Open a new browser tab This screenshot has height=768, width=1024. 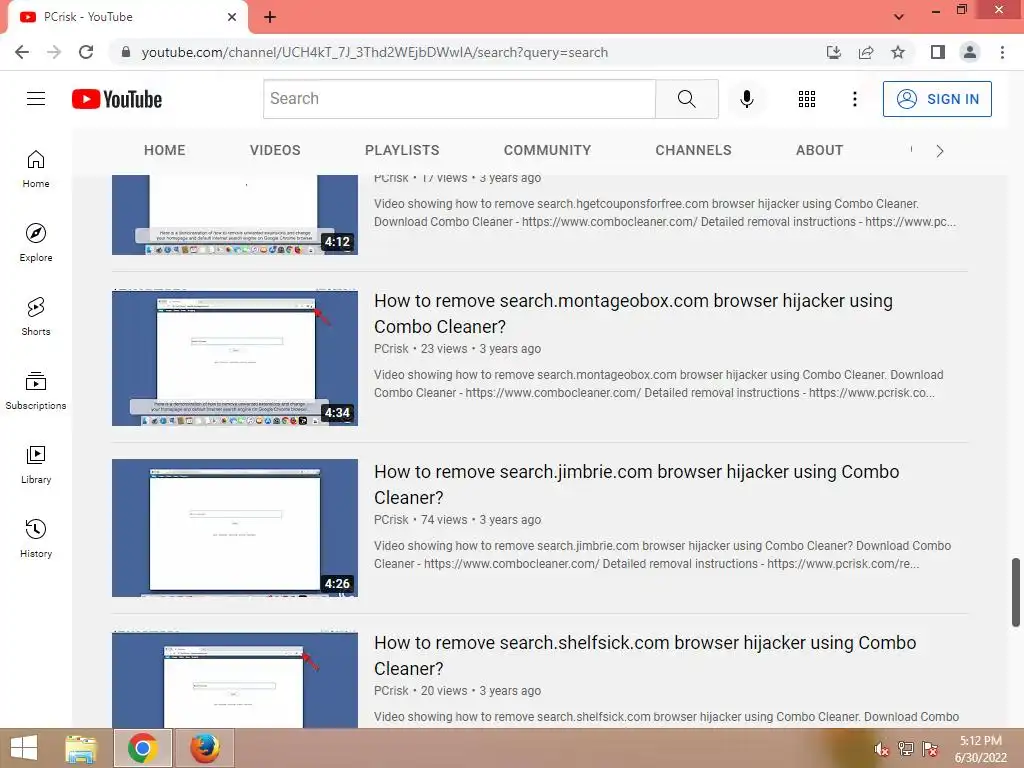tap(270, 17)
